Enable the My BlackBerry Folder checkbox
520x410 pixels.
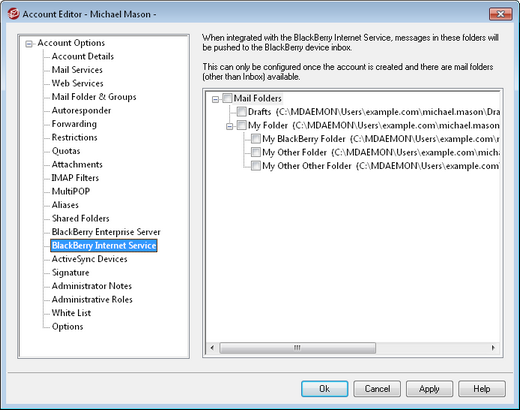click(256, 138)
